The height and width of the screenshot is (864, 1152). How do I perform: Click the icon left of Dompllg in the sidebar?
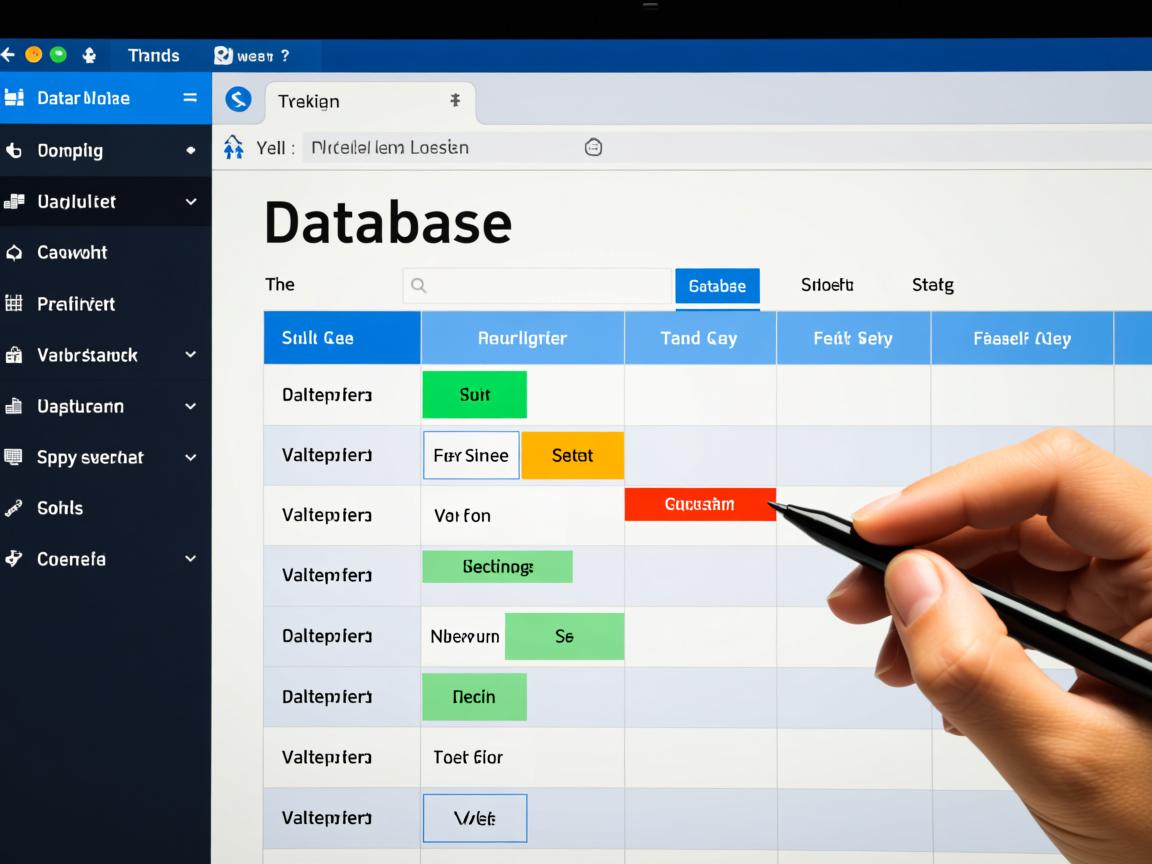click(x=14, y=151)
